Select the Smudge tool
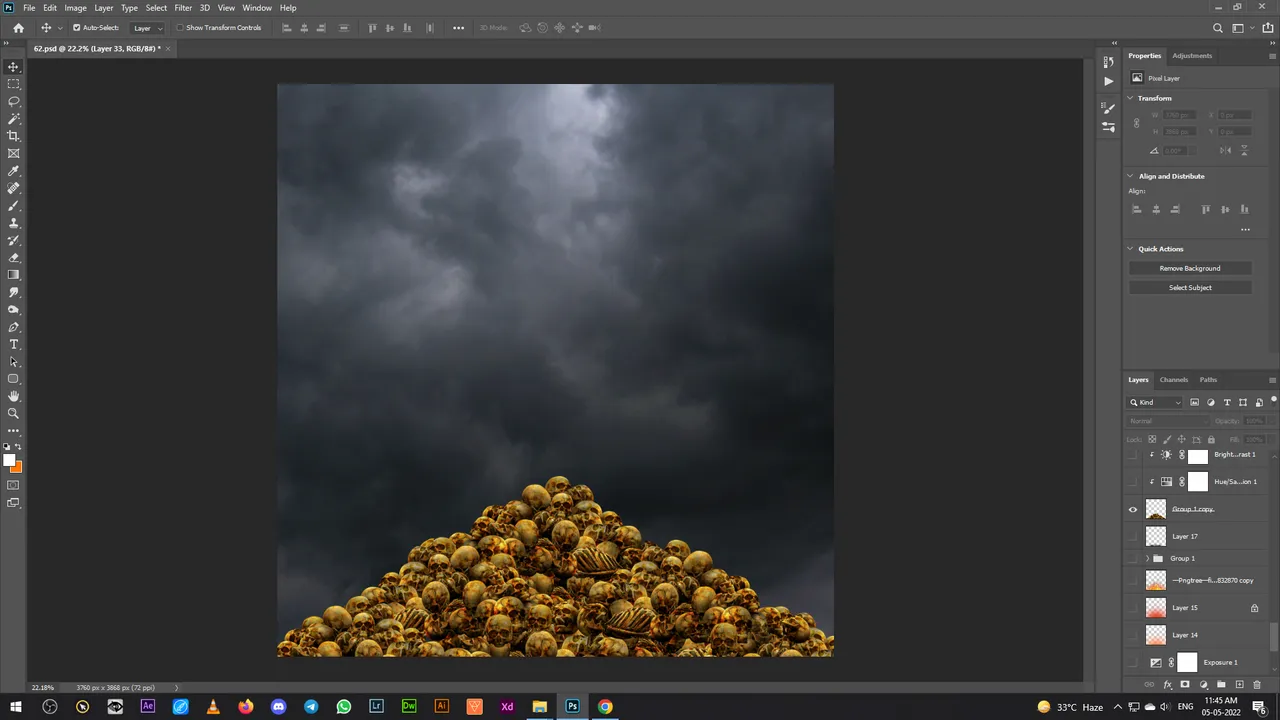Image resolution: width=1280 pixels, height=720 pixels. 14,292
